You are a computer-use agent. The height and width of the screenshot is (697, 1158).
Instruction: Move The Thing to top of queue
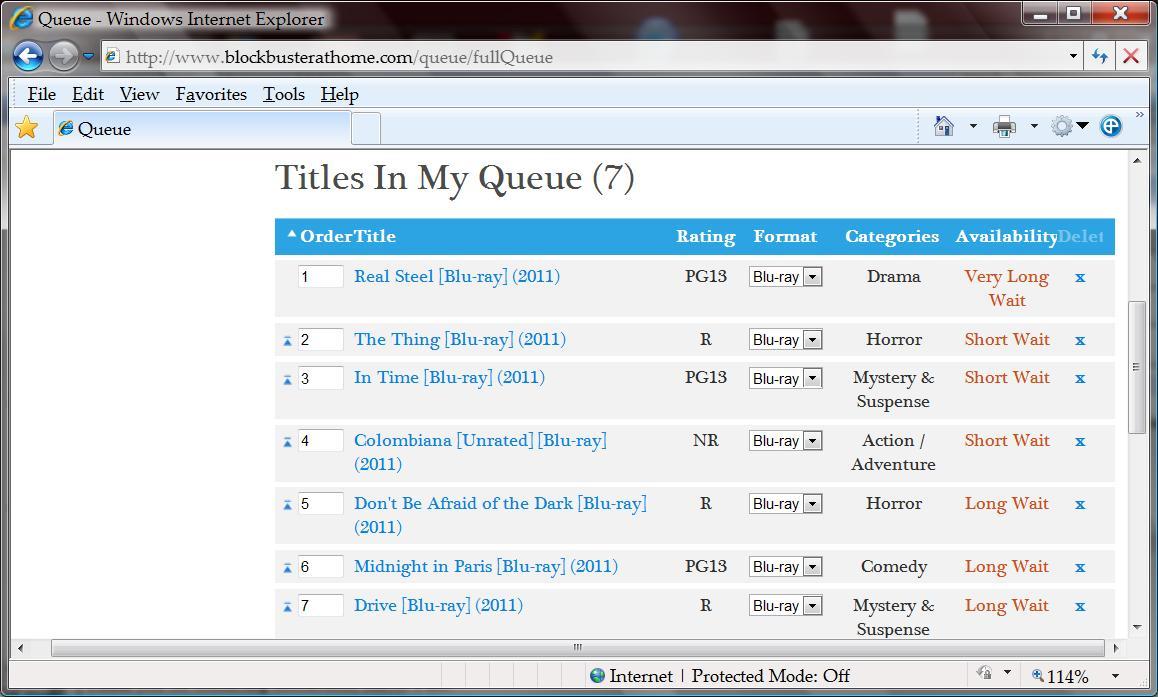tap(287, 341)
